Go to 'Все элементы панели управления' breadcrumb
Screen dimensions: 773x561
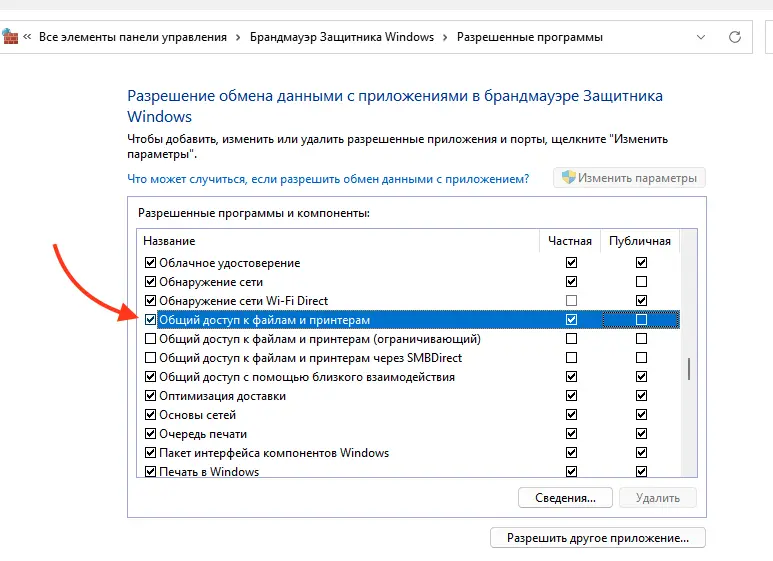pyautogui.click(x=133, y=37)
